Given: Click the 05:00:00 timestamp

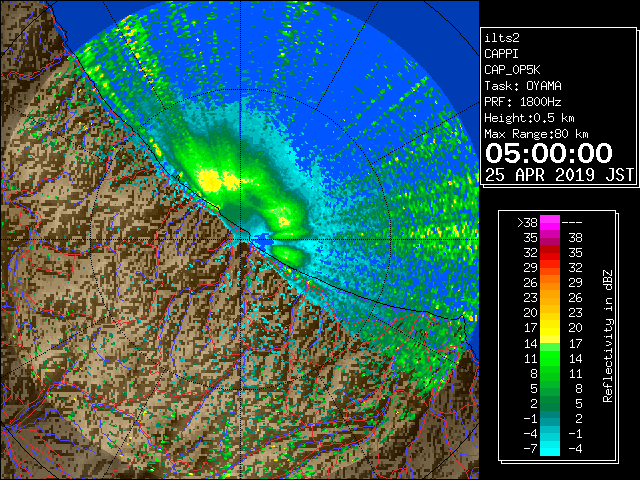Looking at the screenshot, I should coord(549,153).
